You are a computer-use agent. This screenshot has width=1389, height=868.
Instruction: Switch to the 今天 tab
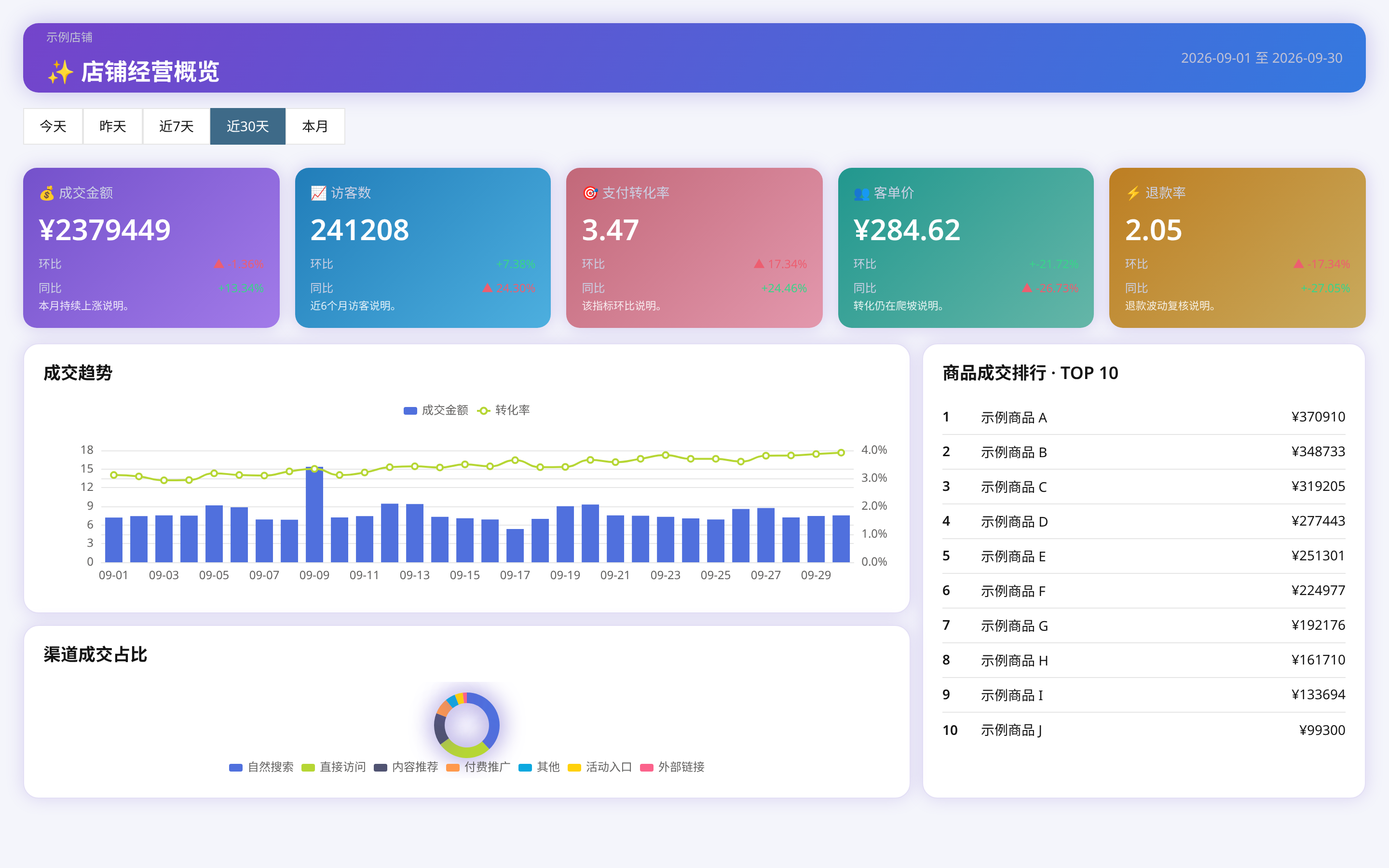53,126
